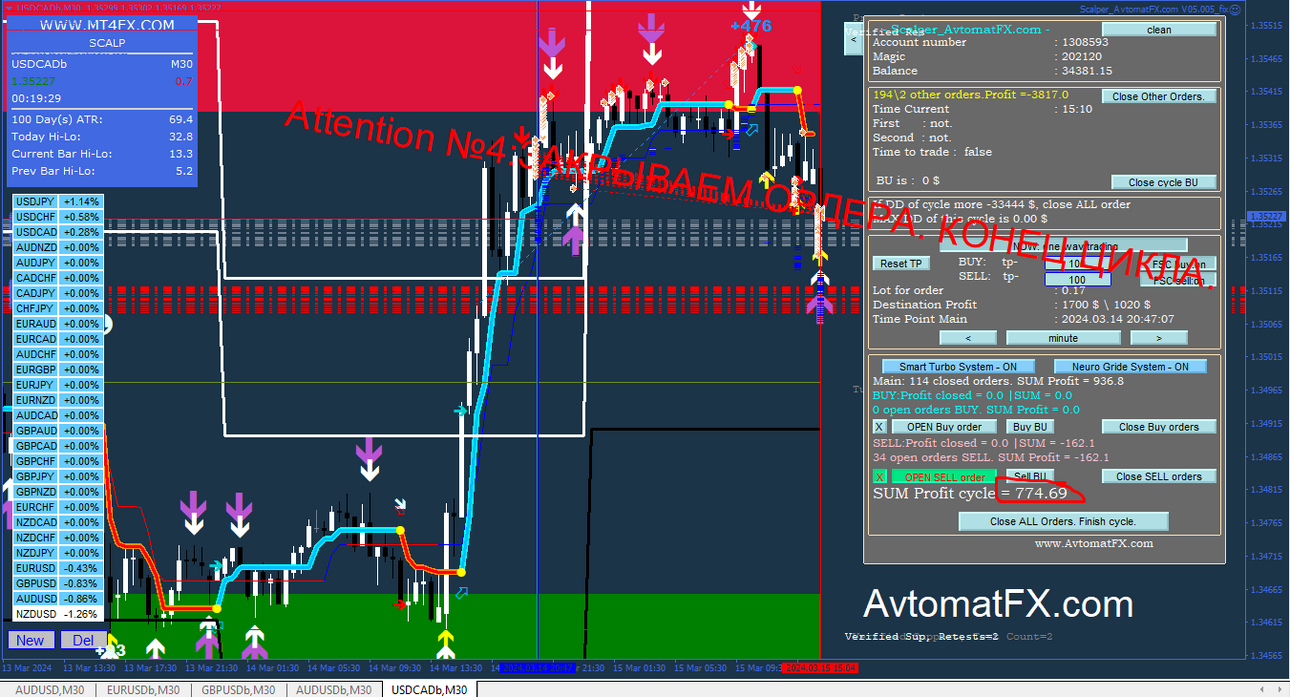
Task: Click the '+476' profit label on chart
Action: click(751, 26)
